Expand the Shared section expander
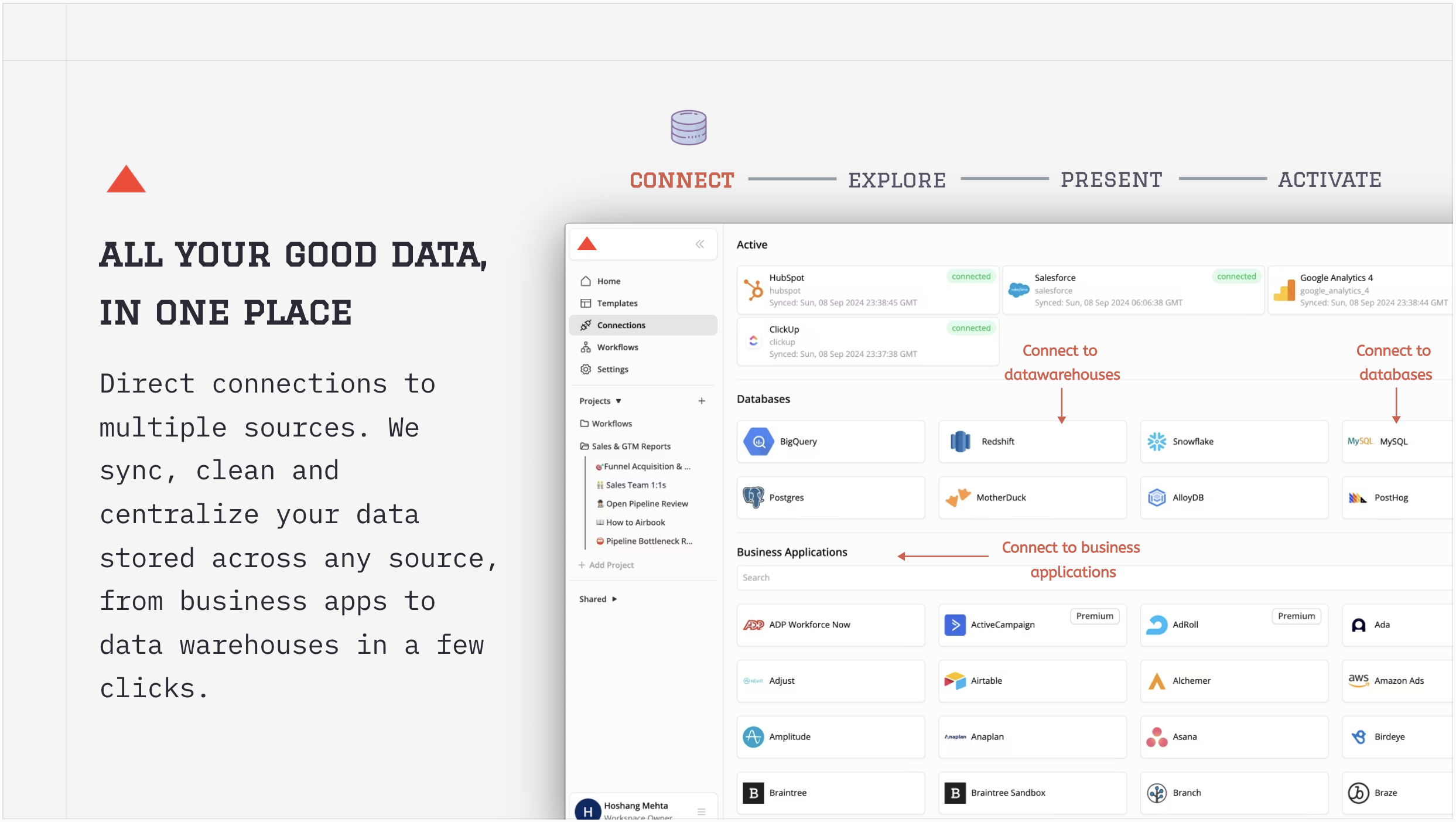The width and height of the screenshot is (1456, 822). point(613,598)
